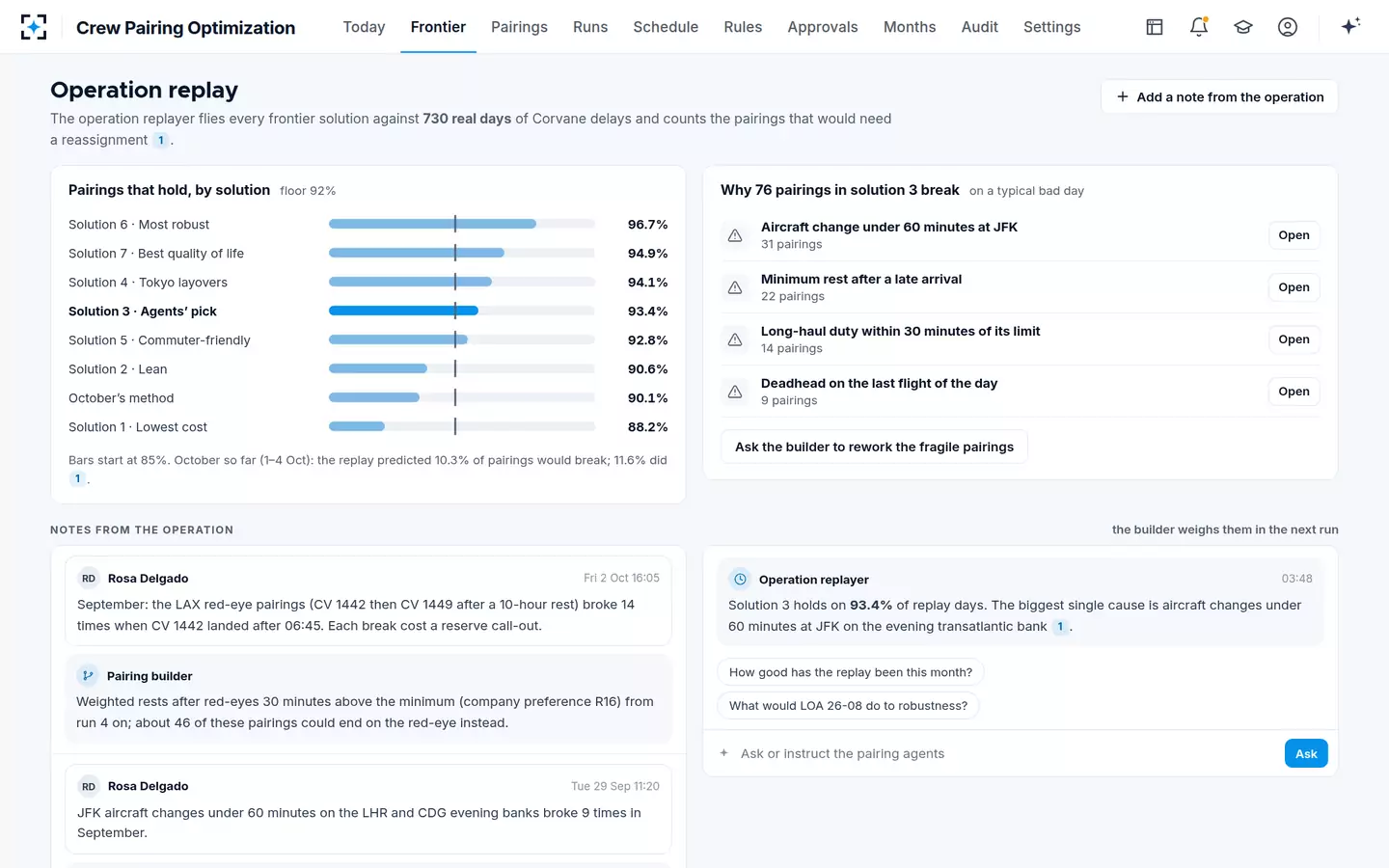
Task: Click the Crew Pairing Optimization logo icon
Action: (x=34, y=27)
